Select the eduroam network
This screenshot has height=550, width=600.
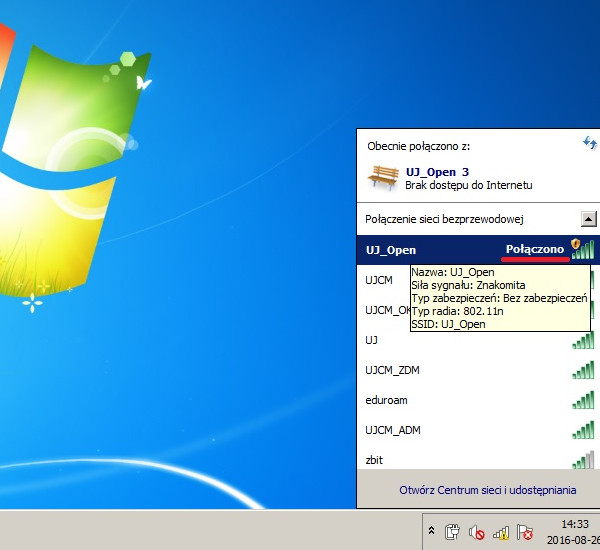coord(387,400)
